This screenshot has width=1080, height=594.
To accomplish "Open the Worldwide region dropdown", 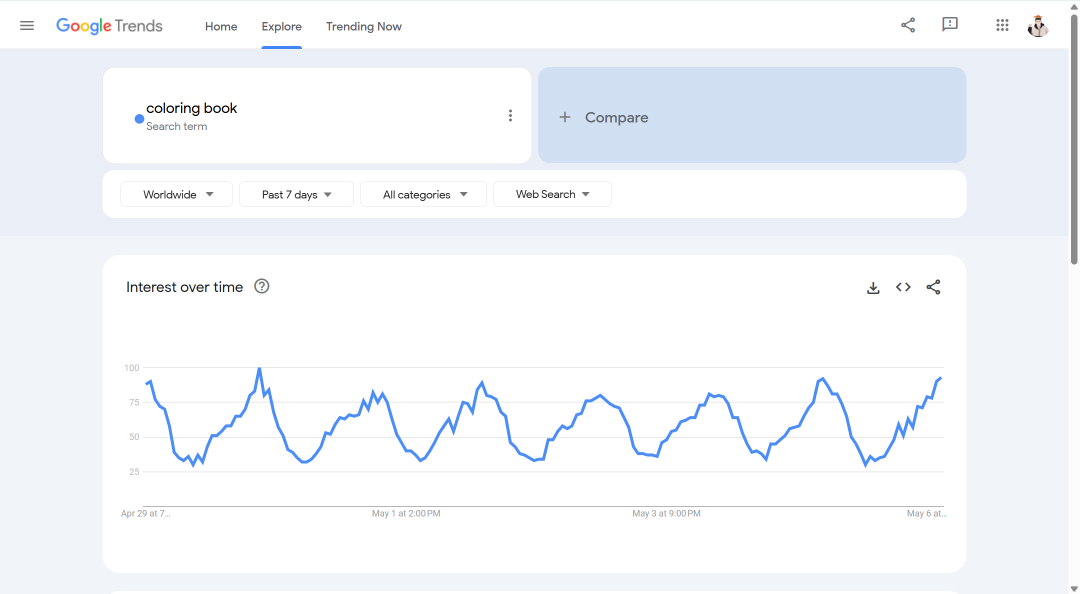I will [176, 194].
